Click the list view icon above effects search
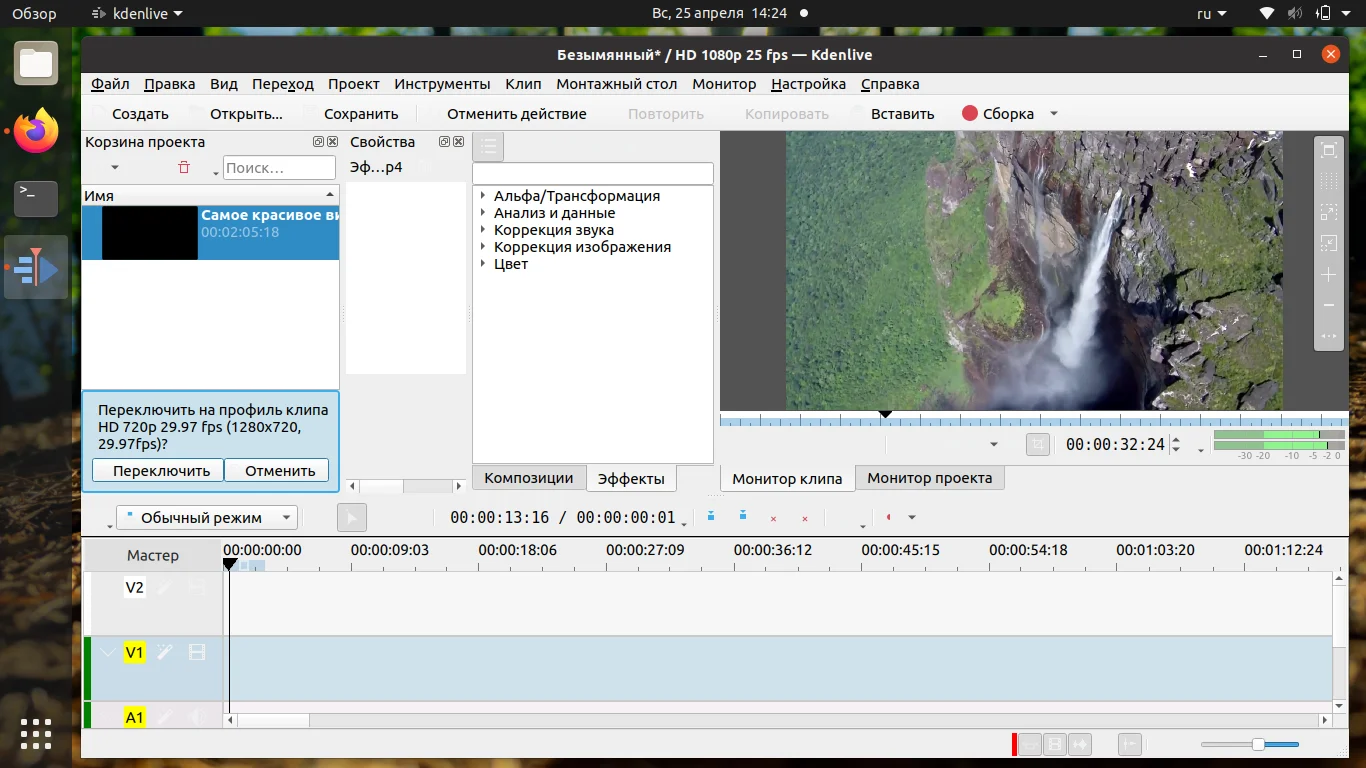The width and height of the screenshot is (1366, 768). point(488,147)
